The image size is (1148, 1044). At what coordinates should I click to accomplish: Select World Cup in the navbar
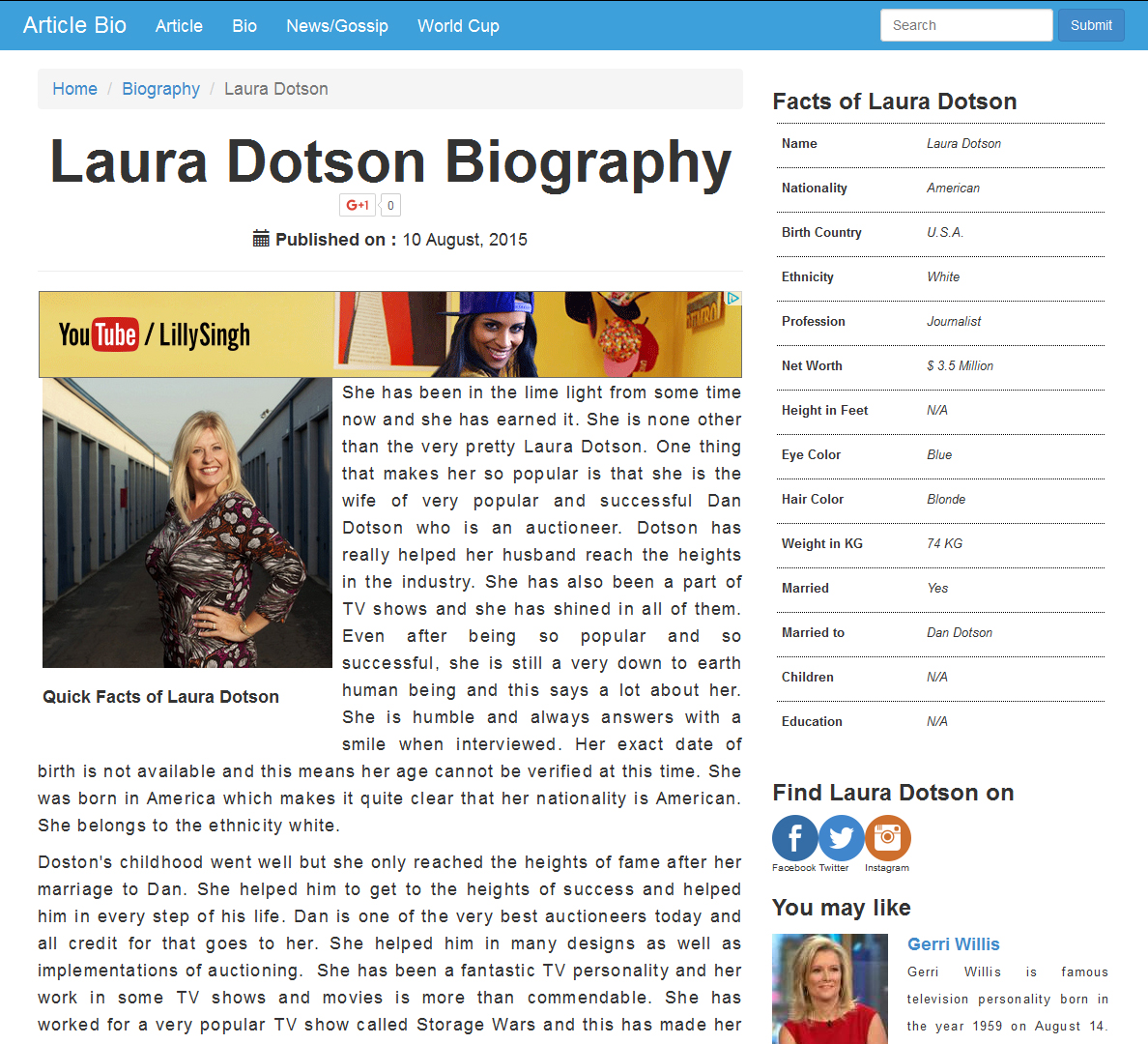coord(458,26)
